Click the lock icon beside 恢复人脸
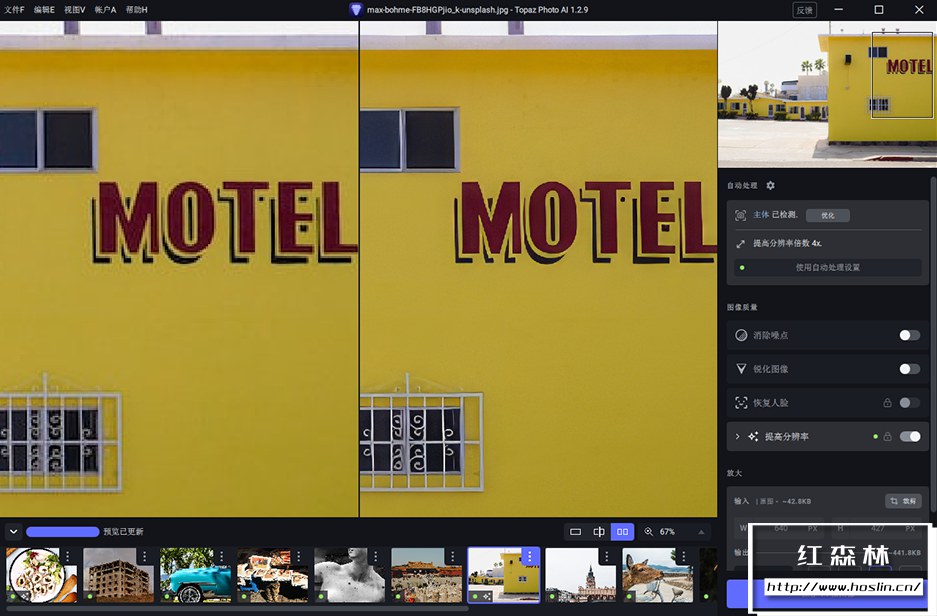The height and width of the screenshot is (616, 937). tap(887, 403)
